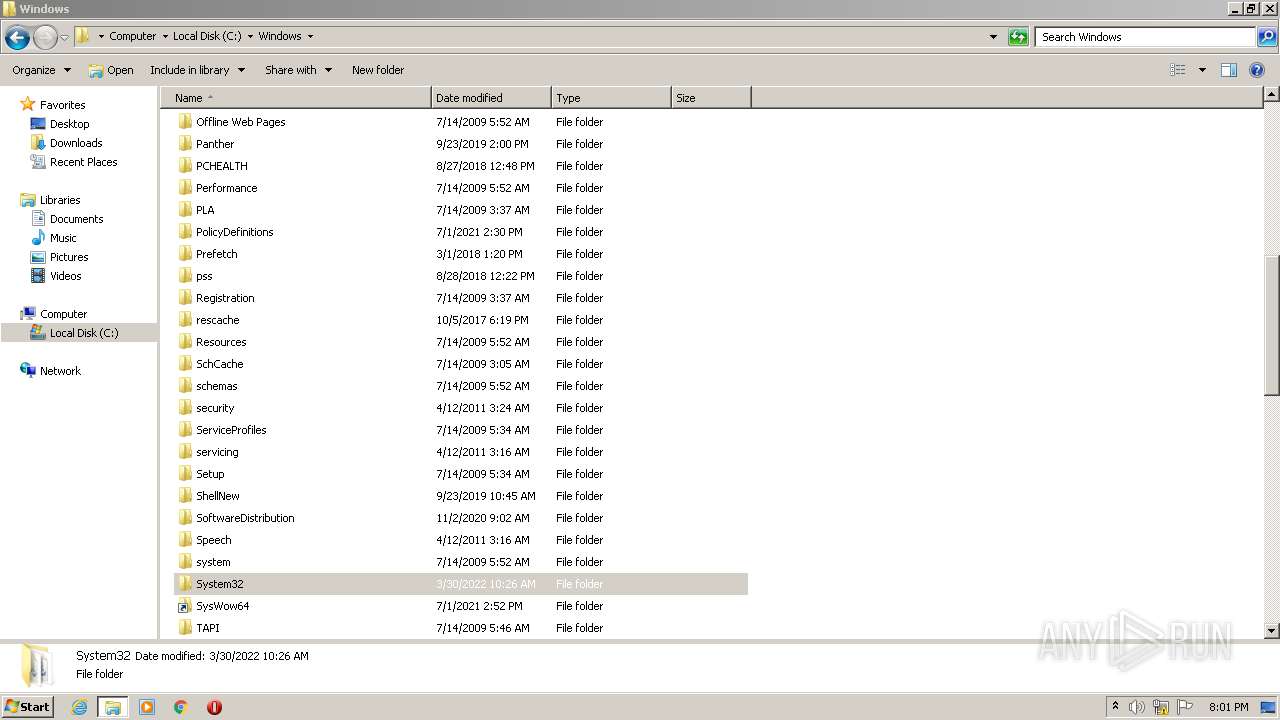Select the Performance folder icon

tap(185, 188)
